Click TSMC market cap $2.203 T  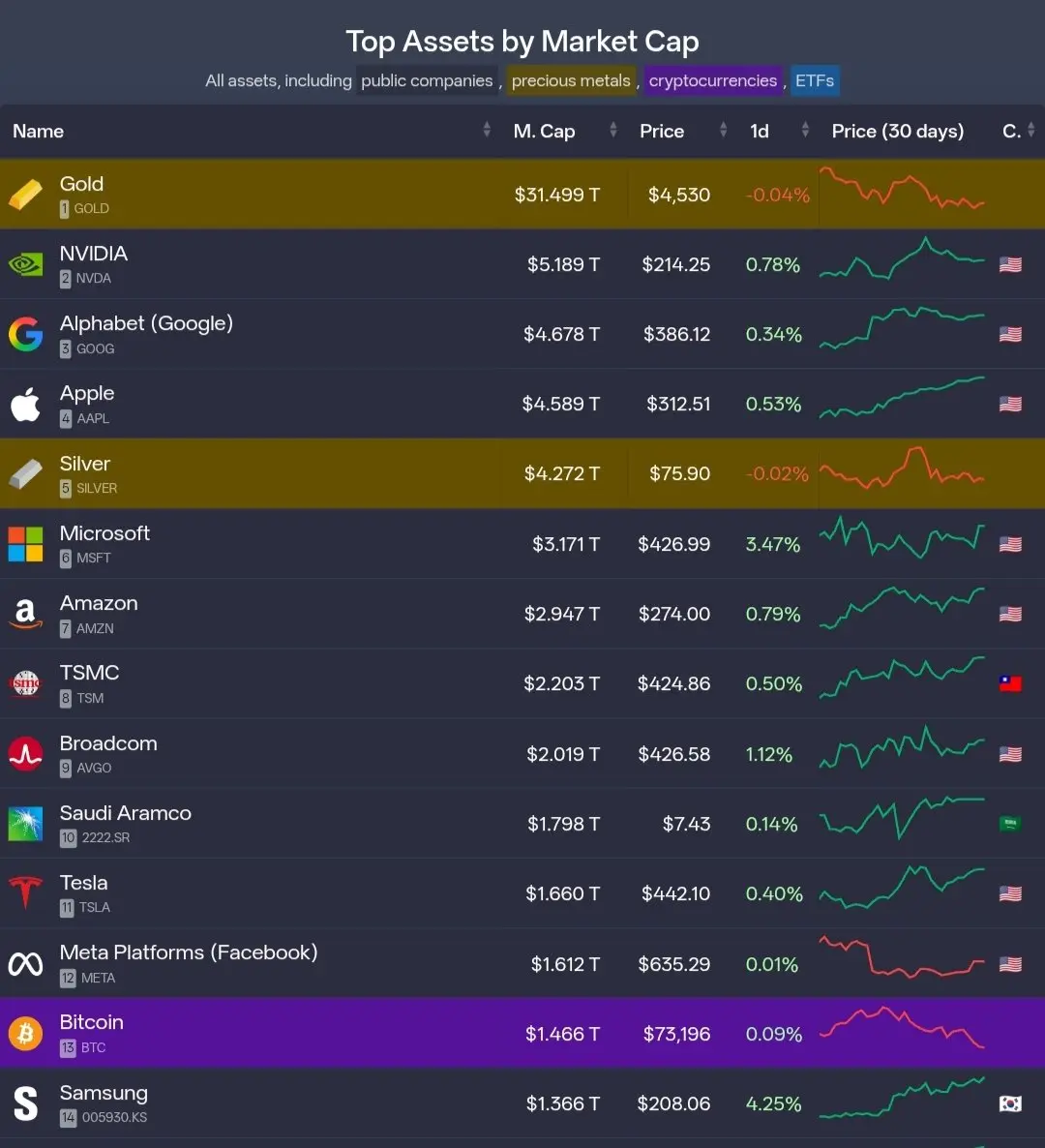click(x=561, y=683)
